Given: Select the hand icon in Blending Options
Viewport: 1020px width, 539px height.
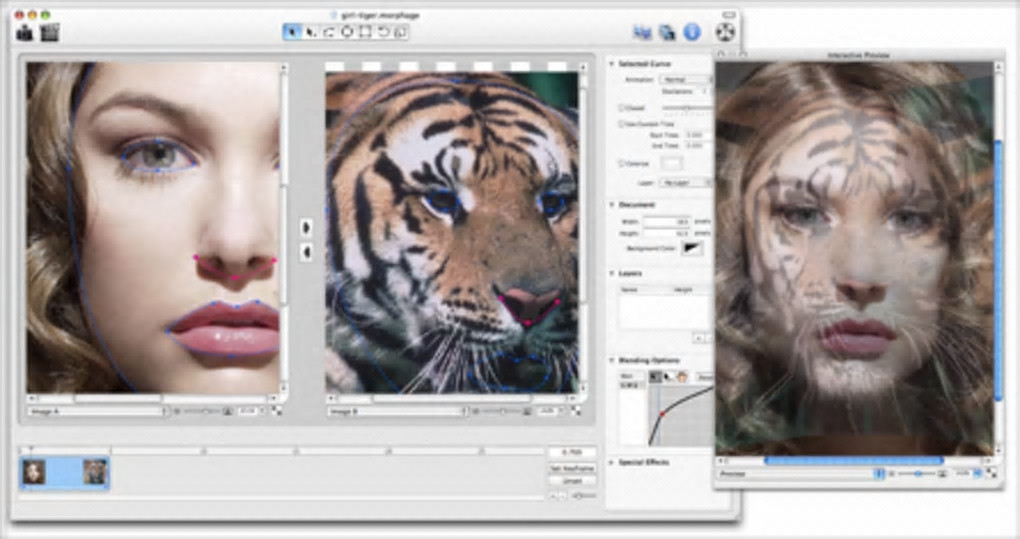Looking at the screenshot, I should [x=682, y=376].
